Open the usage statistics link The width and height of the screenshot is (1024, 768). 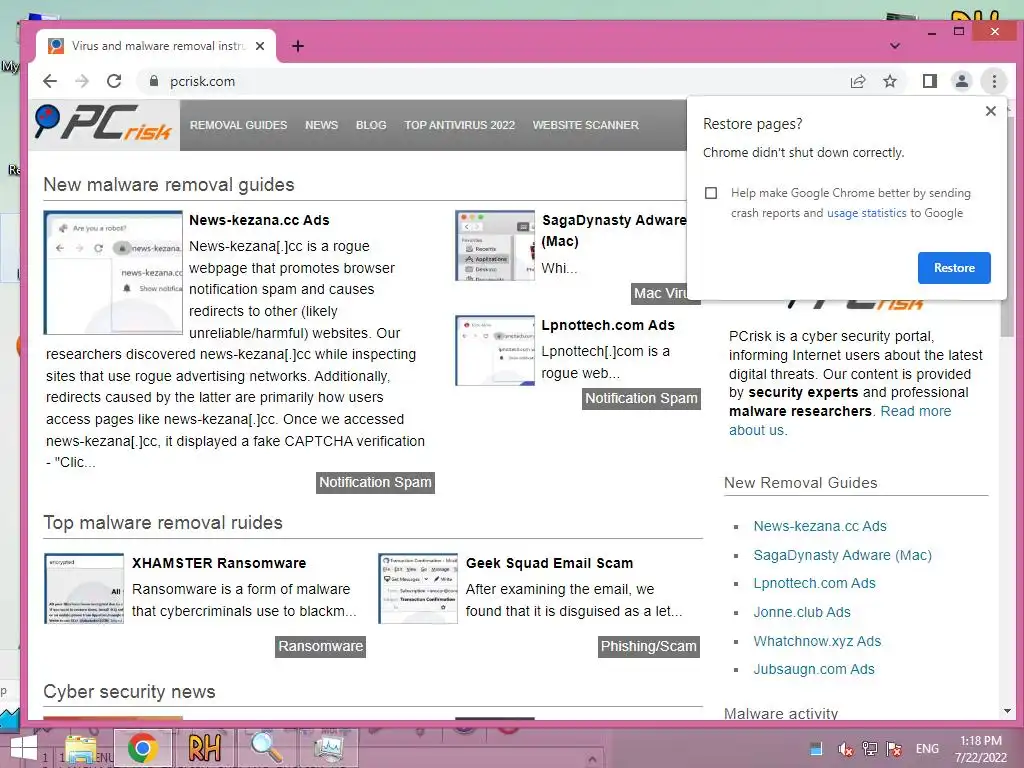point(867,213)
